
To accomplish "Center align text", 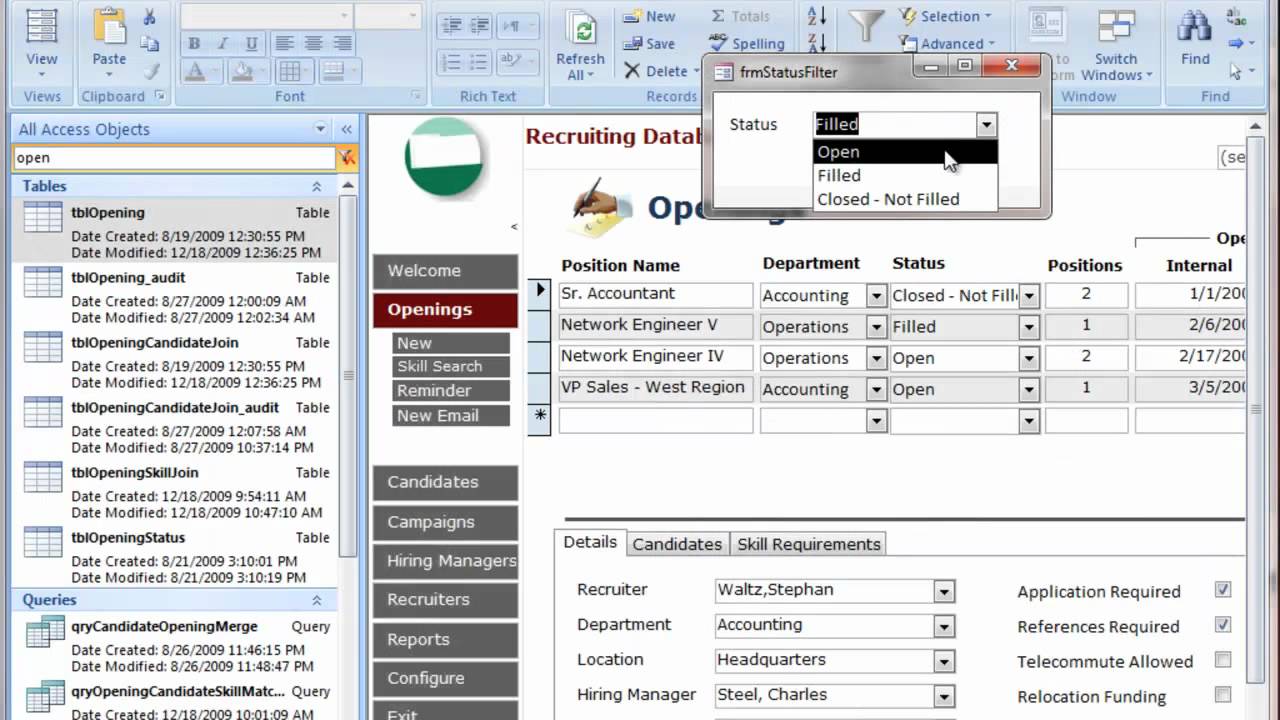I will coord(313,43).
